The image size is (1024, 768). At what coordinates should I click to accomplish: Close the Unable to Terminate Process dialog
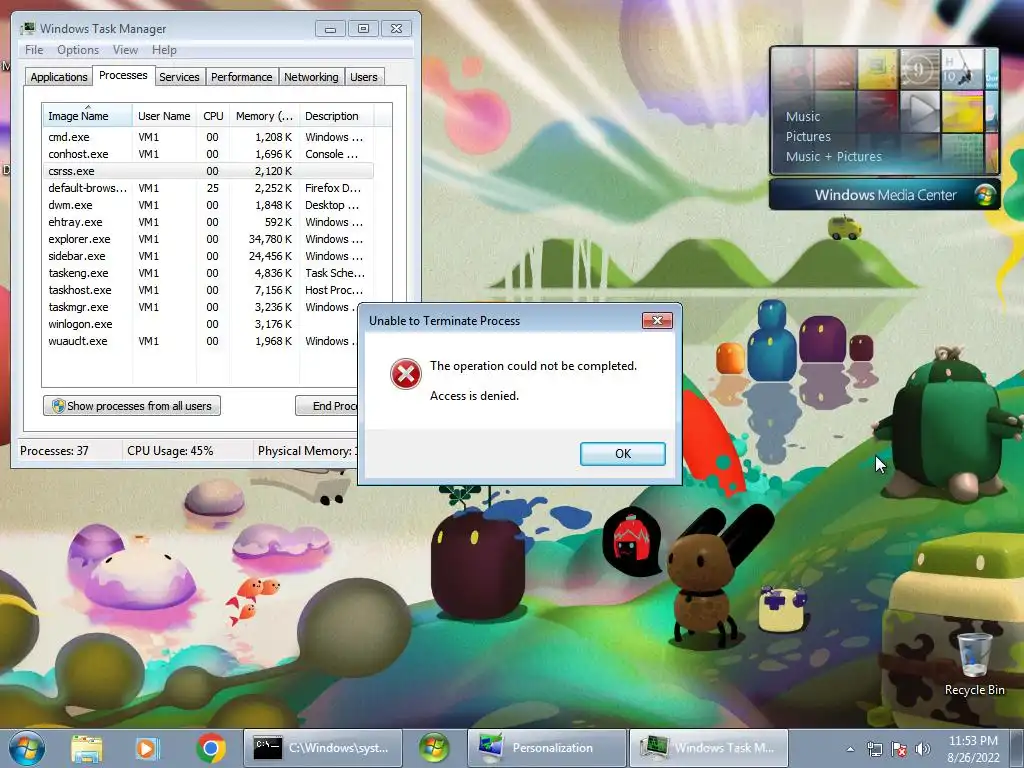[657, 320]
